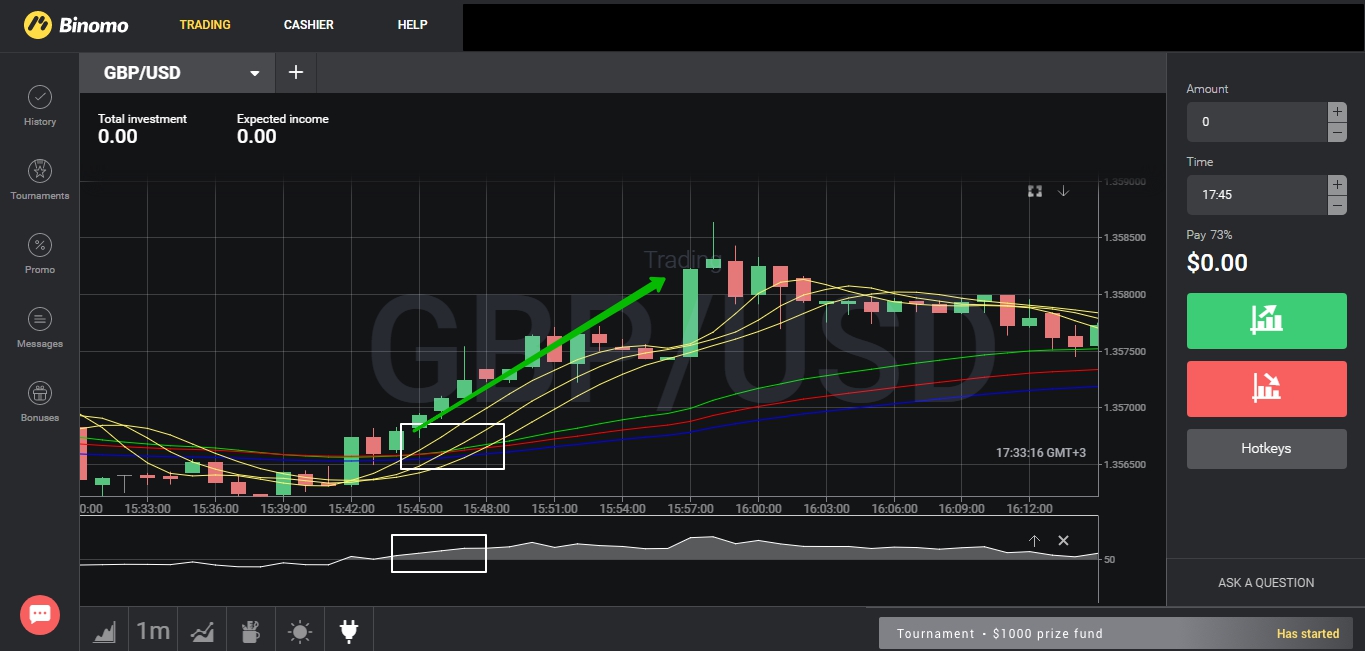
Task: Place a down (red) trade
Action: (x=1267, y=389)
